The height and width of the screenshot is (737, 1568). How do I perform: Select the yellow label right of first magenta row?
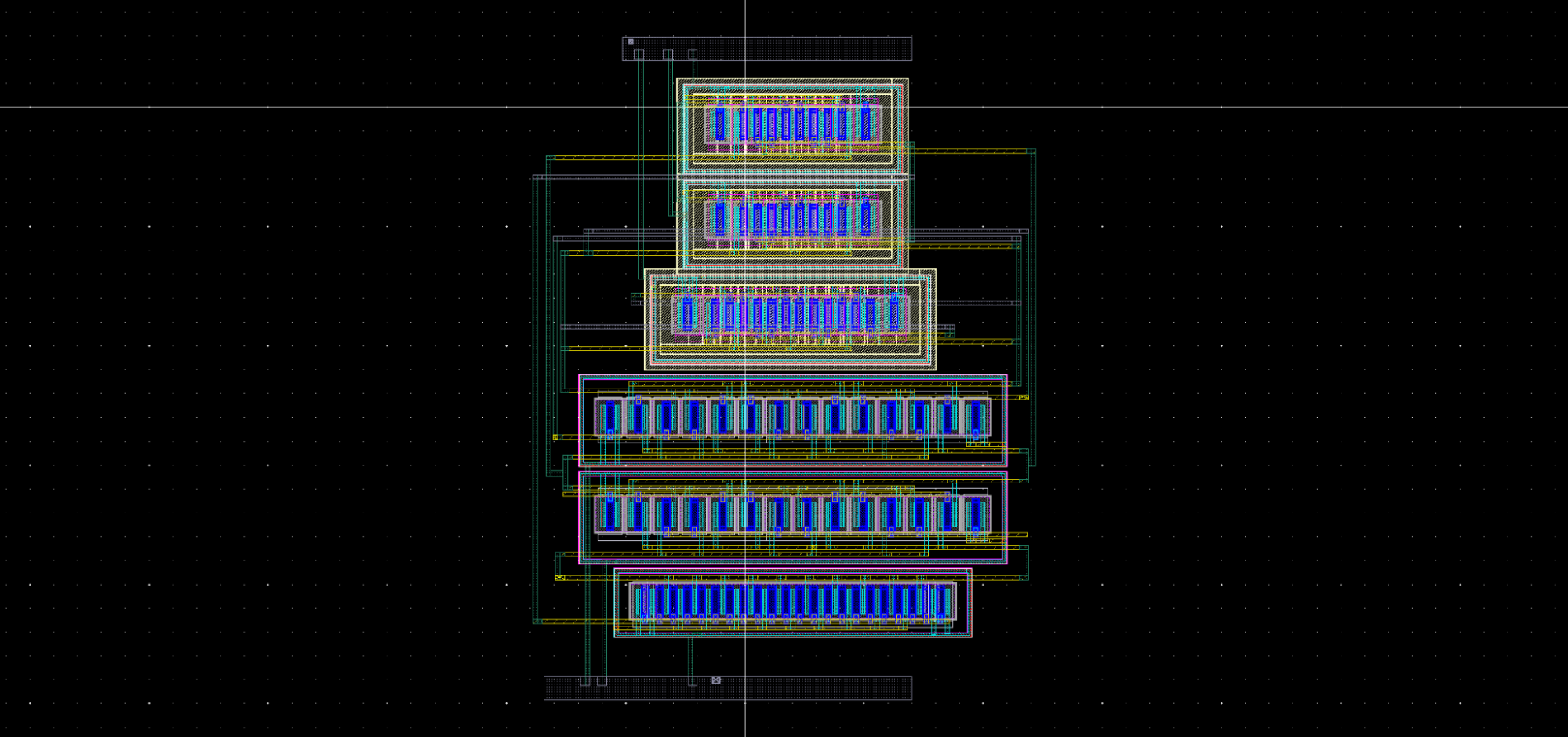click(1023, 398)
